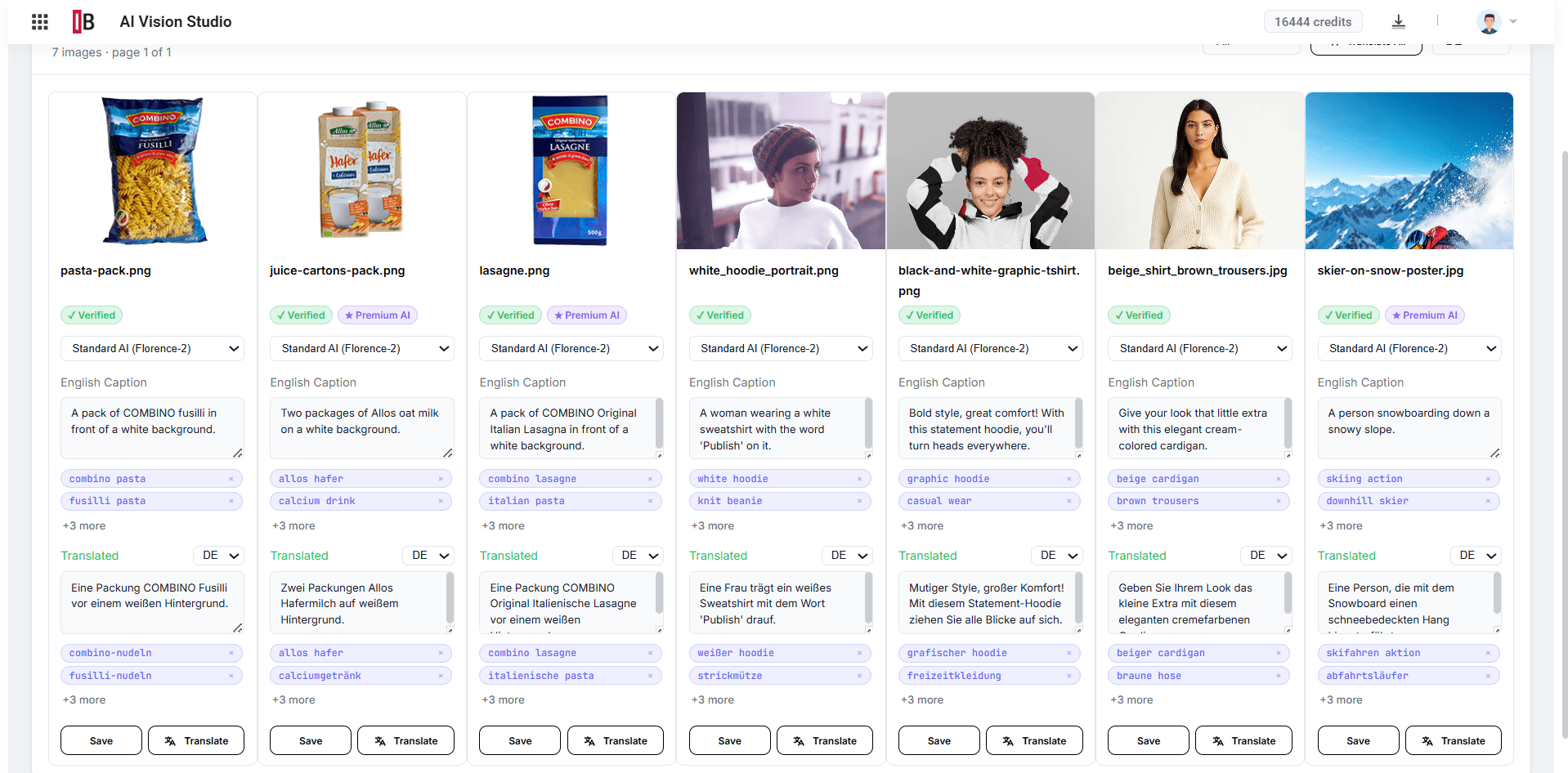The image size is (1568, 773).
Task: Click the download icon in header
Action: [x=1399, y=22]
